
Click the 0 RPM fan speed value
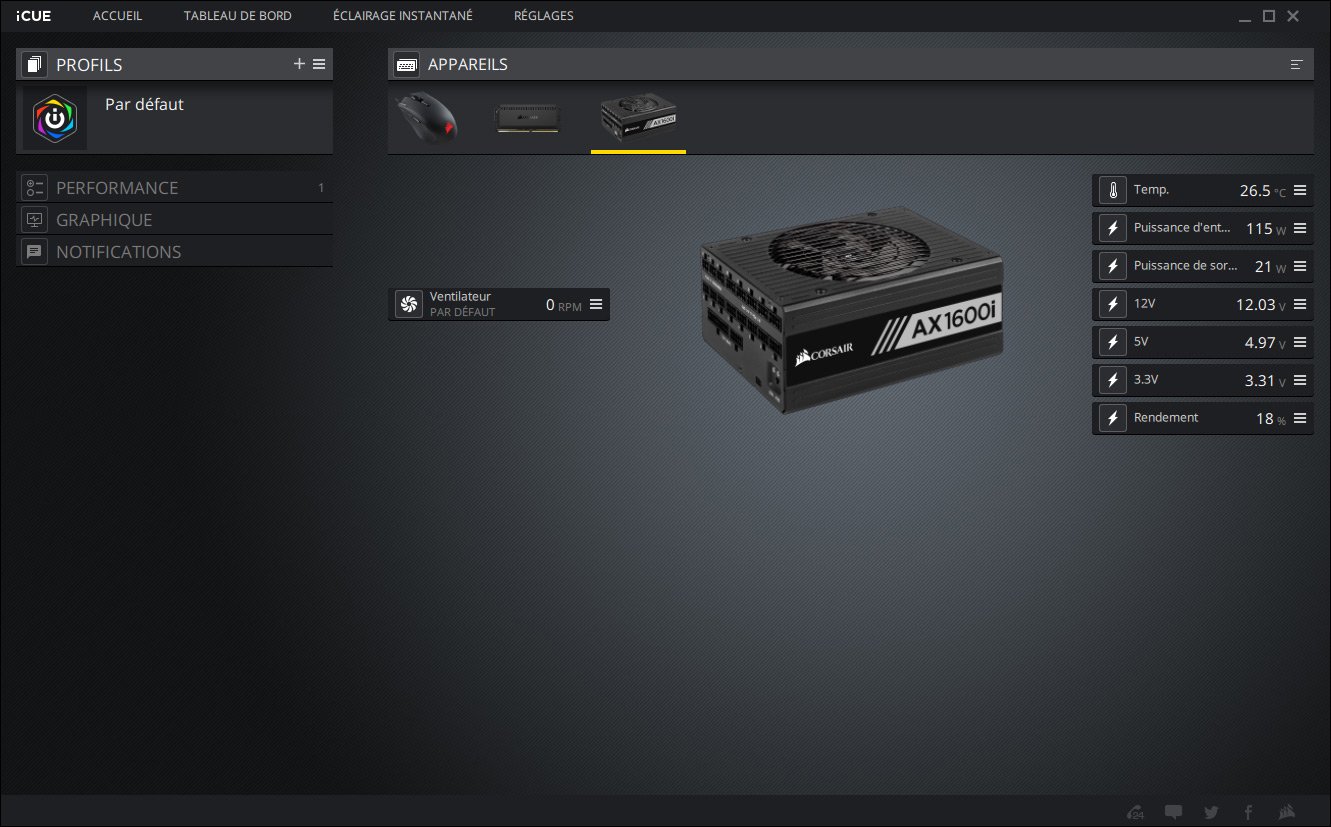[563, 305]
